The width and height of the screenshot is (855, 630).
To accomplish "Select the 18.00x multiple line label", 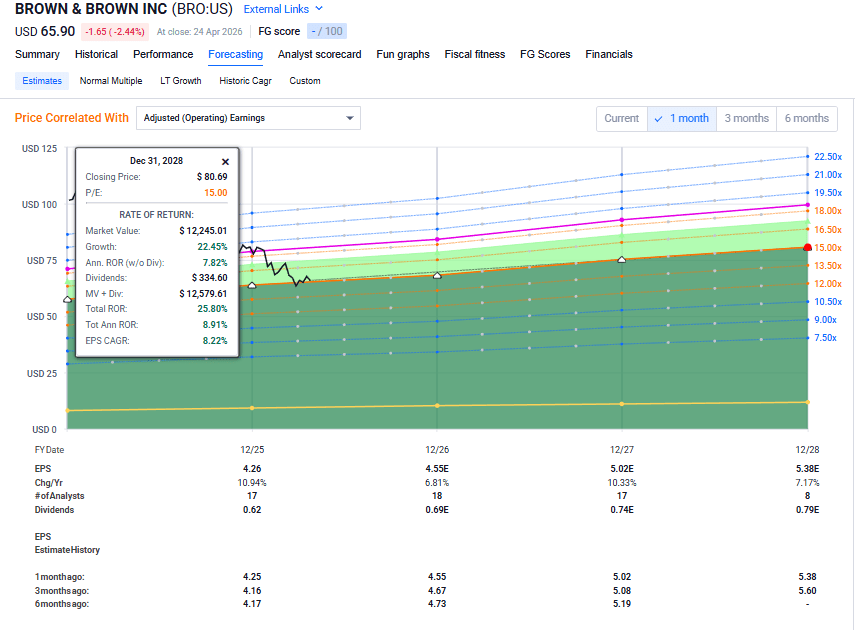I will [828, 211].
